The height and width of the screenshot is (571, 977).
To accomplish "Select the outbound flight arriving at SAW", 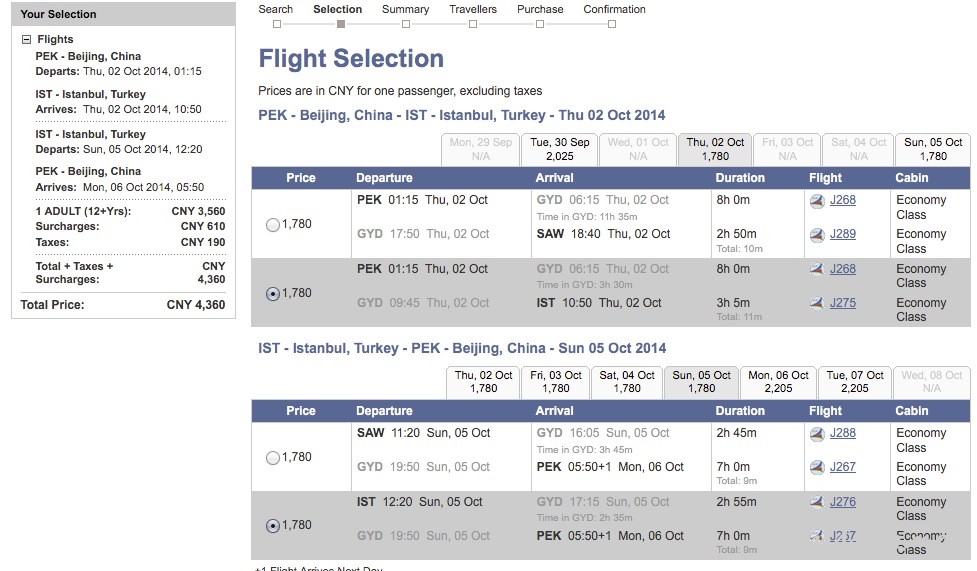I will [x=273, y=225].
